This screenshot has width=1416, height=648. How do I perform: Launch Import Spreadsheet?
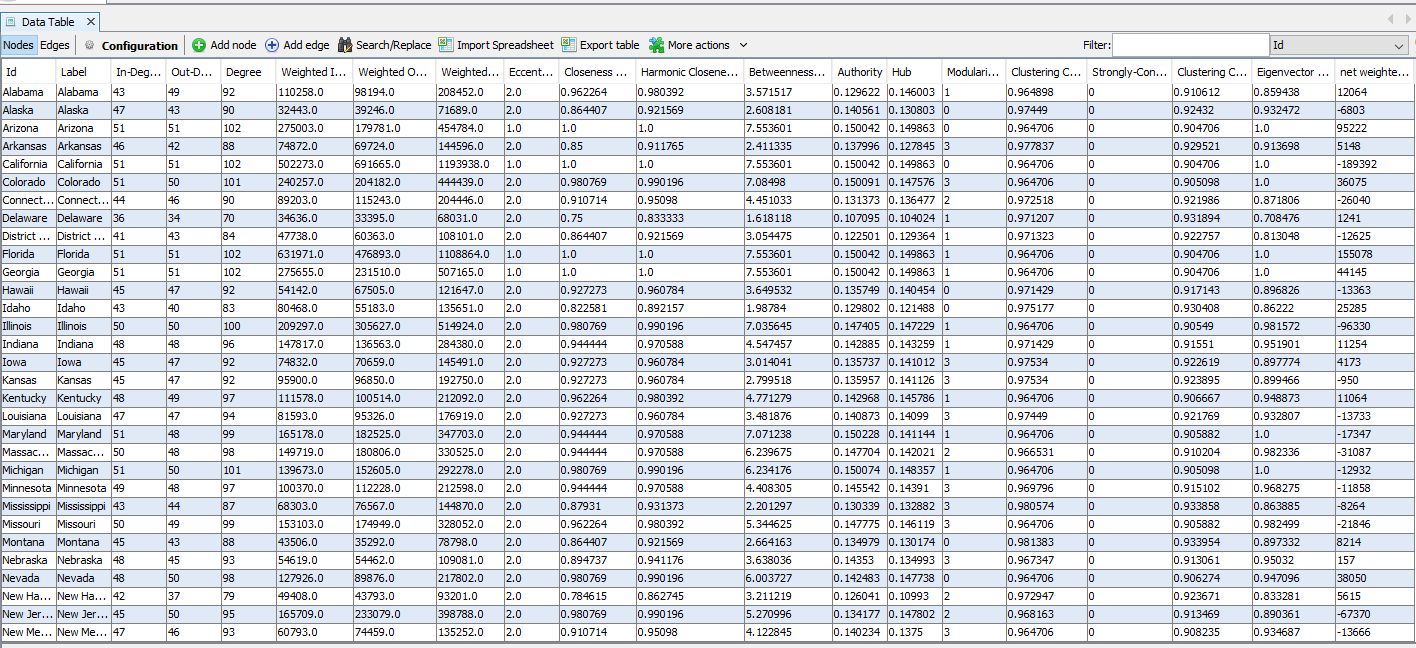click(496, 45)
